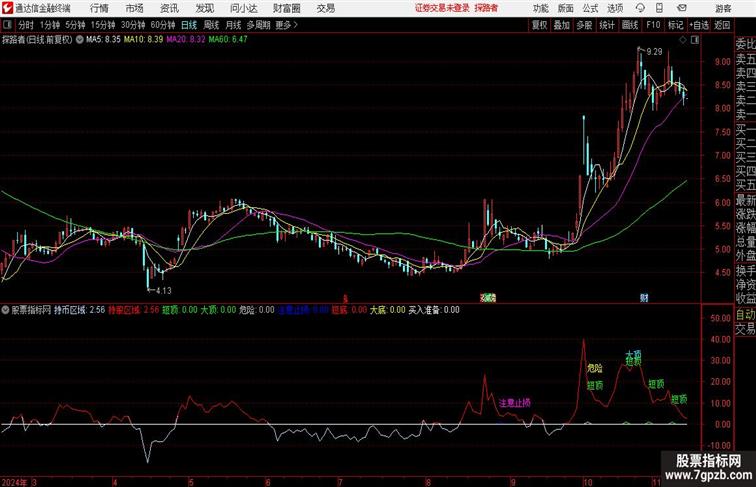Click the 标记 mark button
The image size is (756, 487).
675,25
